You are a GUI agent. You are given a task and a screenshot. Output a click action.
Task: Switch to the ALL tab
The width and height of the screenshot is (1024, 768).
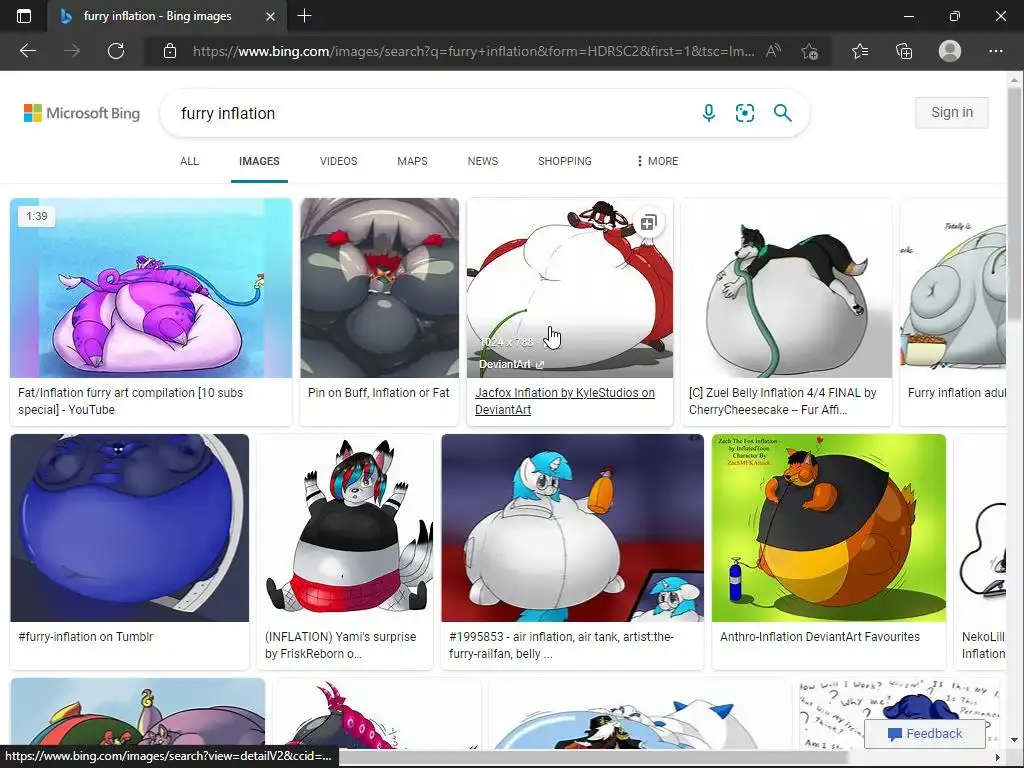coord(189,161)
